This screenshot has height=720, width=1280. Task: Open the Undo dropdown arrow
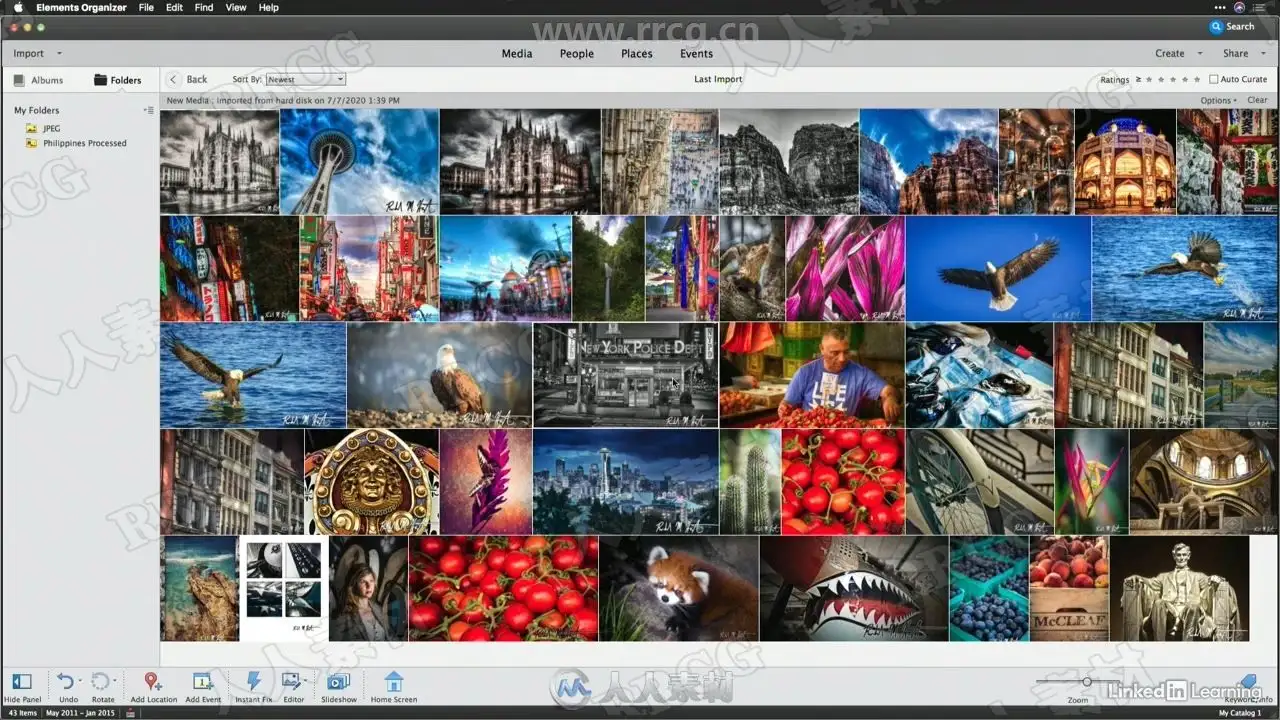click(80, 681)
